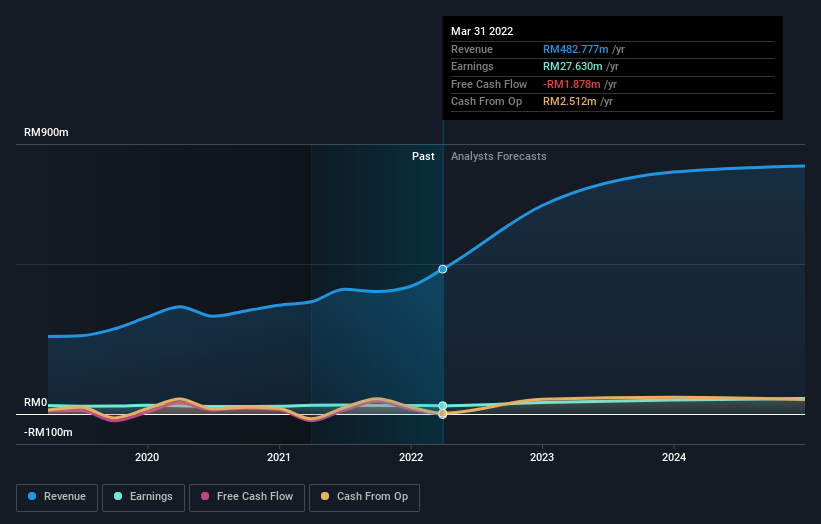Click the RM2.512m cash from op value
Screen dimensions: 821x524
click(x=569, y=102)
